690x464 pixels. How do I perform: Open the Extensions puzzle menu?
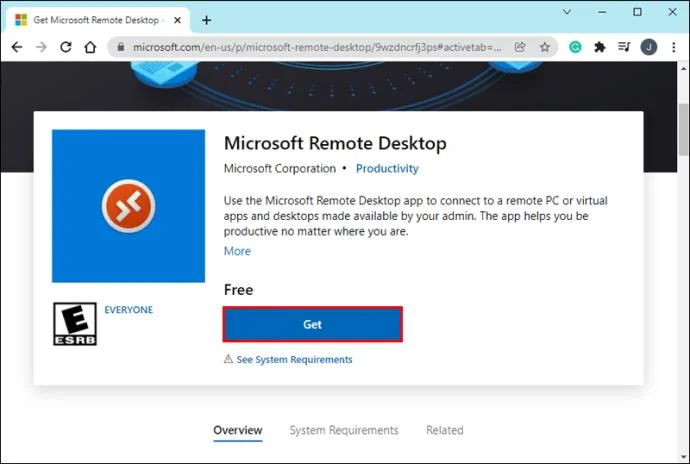[600, 47]
